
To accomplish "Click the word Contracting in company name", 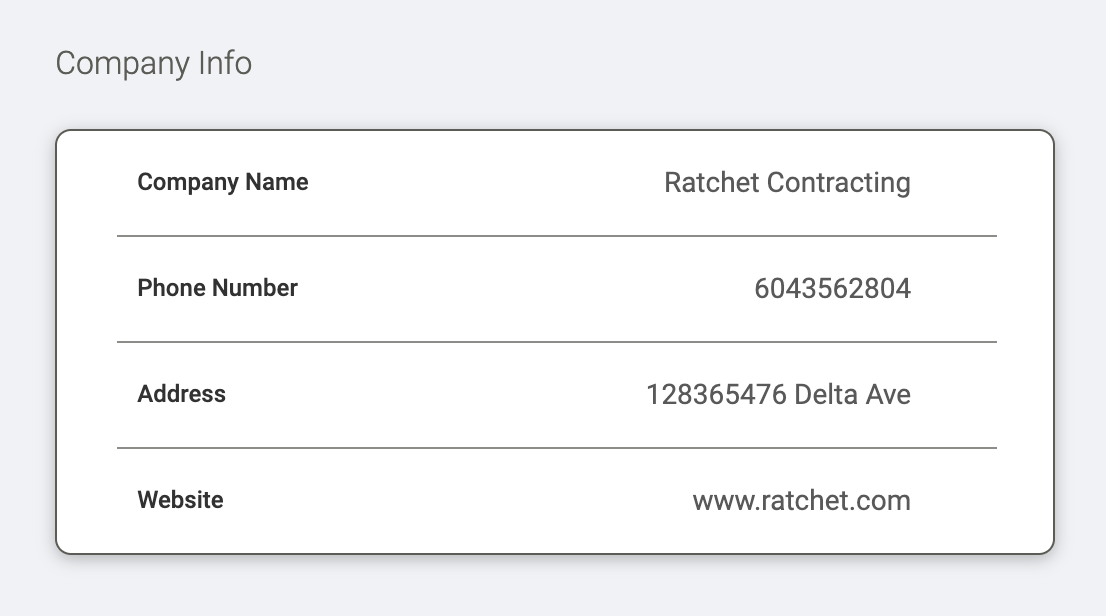I will (839, 183).
